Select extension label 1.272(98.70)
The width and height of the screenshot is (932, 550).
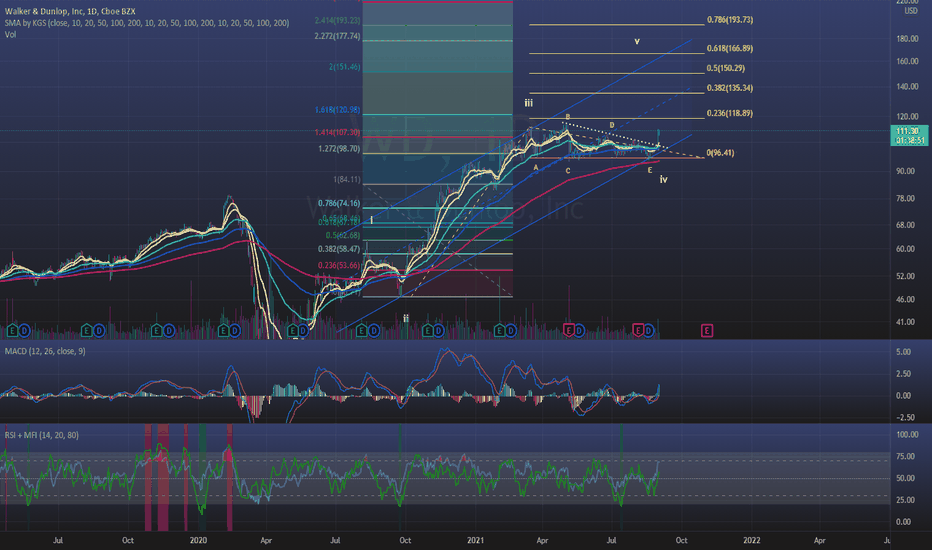(339, 149)
